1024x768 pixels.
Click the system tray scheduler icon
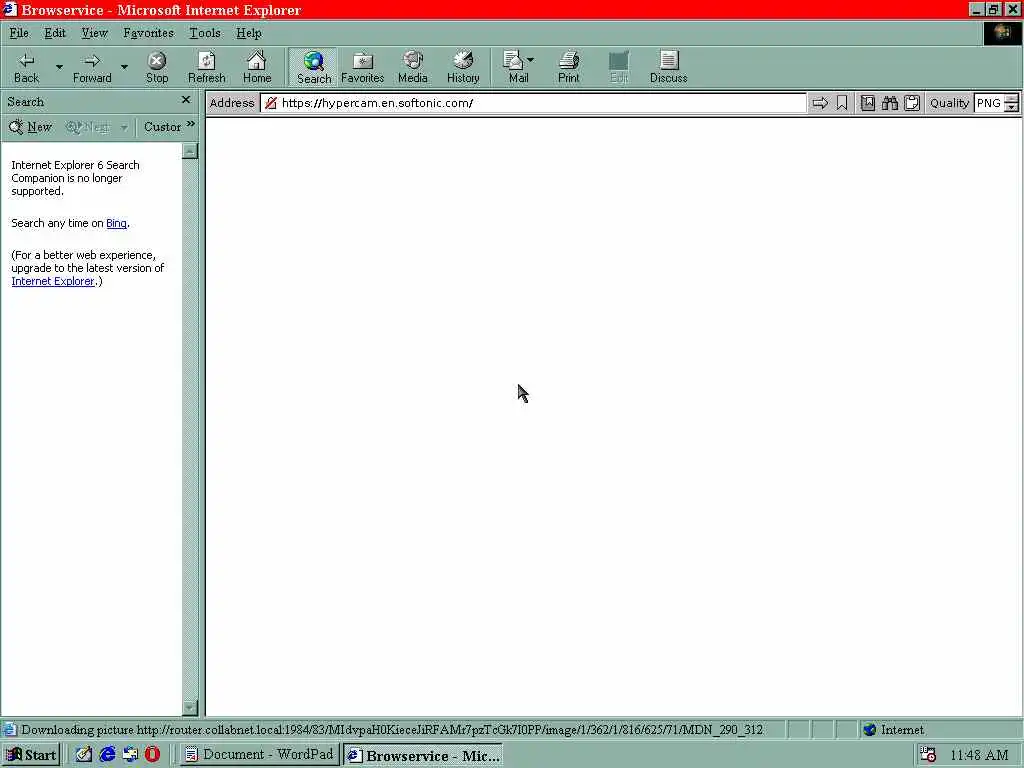[x=928, y=755]
